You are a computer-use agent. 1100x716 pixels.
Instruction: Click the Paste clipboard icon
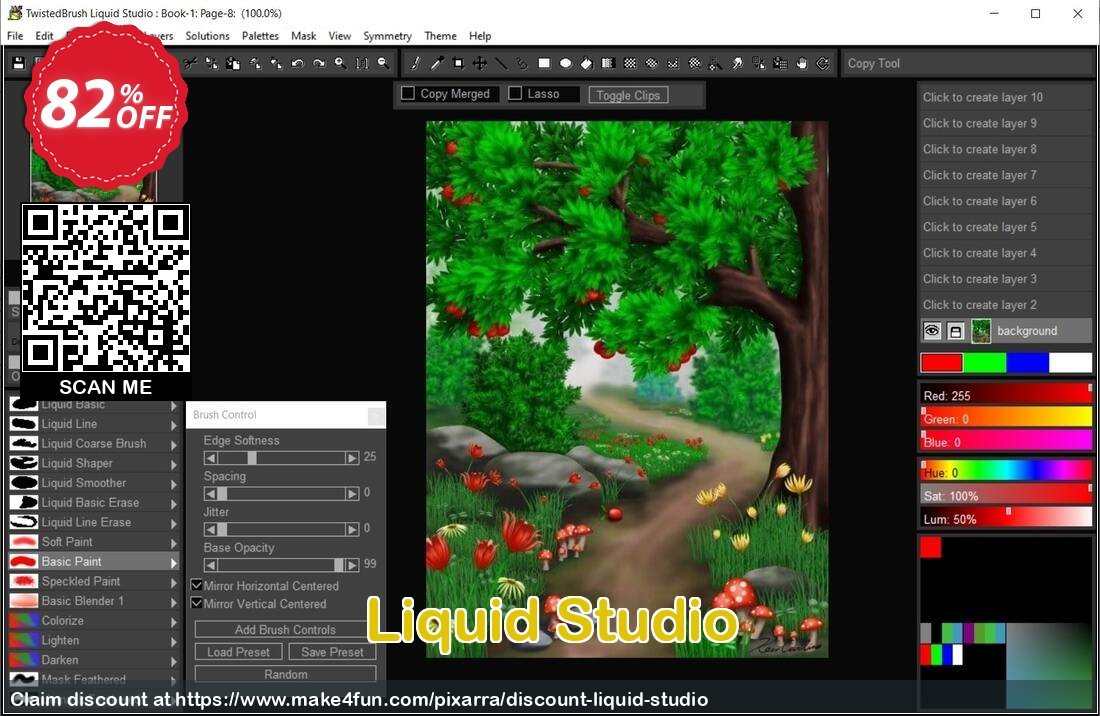point(233,63)
